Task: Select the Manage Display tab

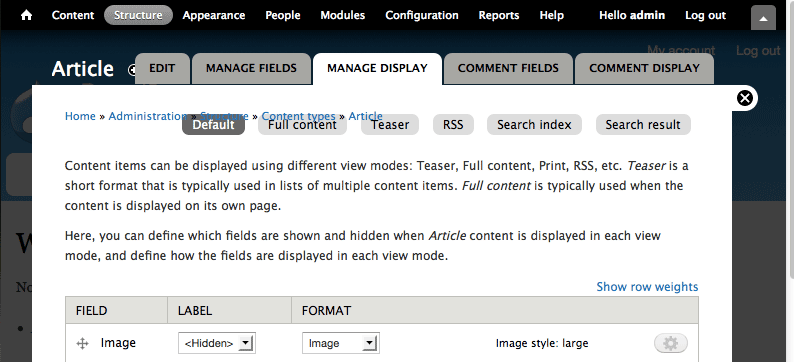Action: point(377,68)
